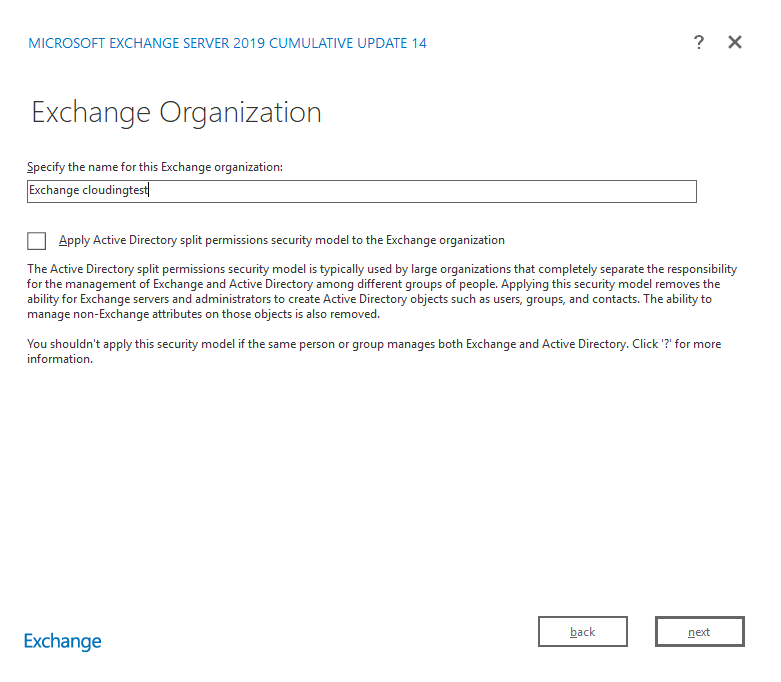
Task: Go to the next setup step
Action: (x=699, y=632)
